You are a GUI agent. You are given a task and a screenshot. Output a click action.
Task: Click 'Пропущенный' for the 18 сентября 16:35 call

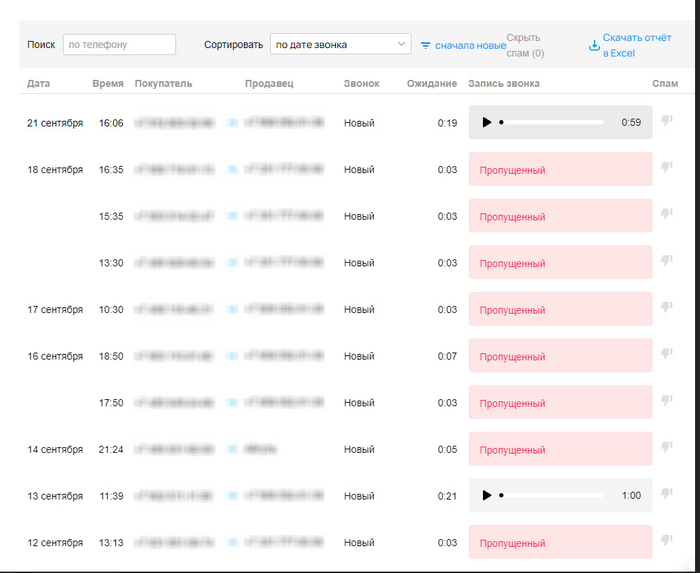512,170
